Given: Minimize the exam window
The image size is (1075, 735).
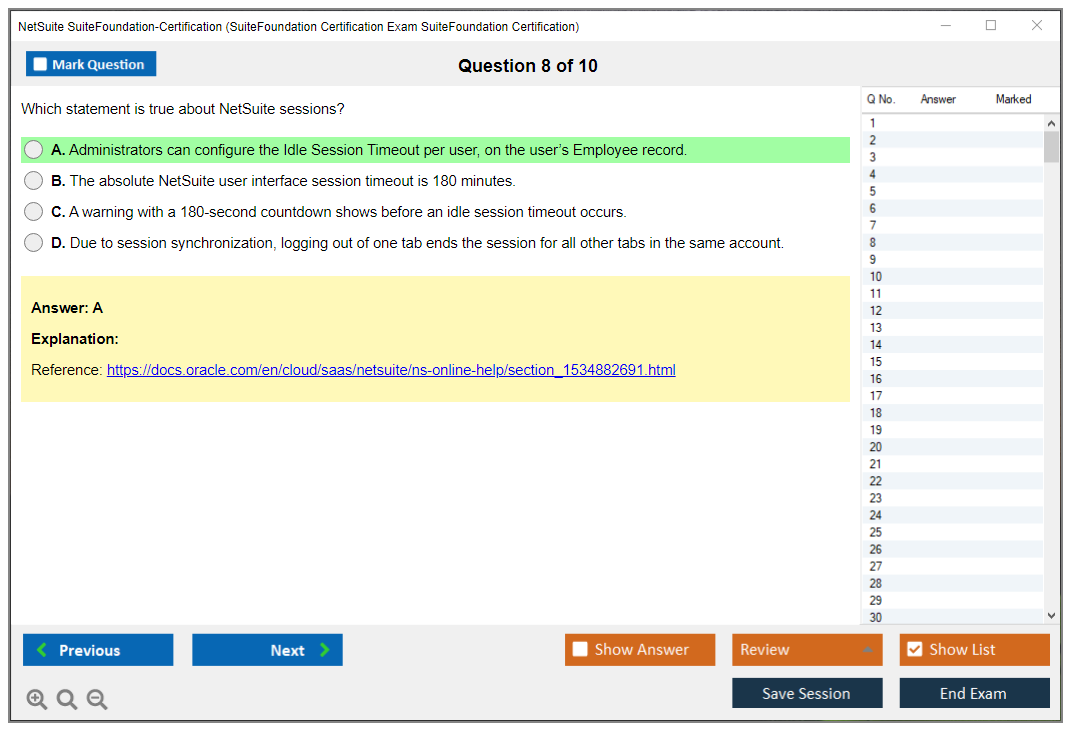Looking at the screenshot, I should pyautogui.click(x=945, y=25).
